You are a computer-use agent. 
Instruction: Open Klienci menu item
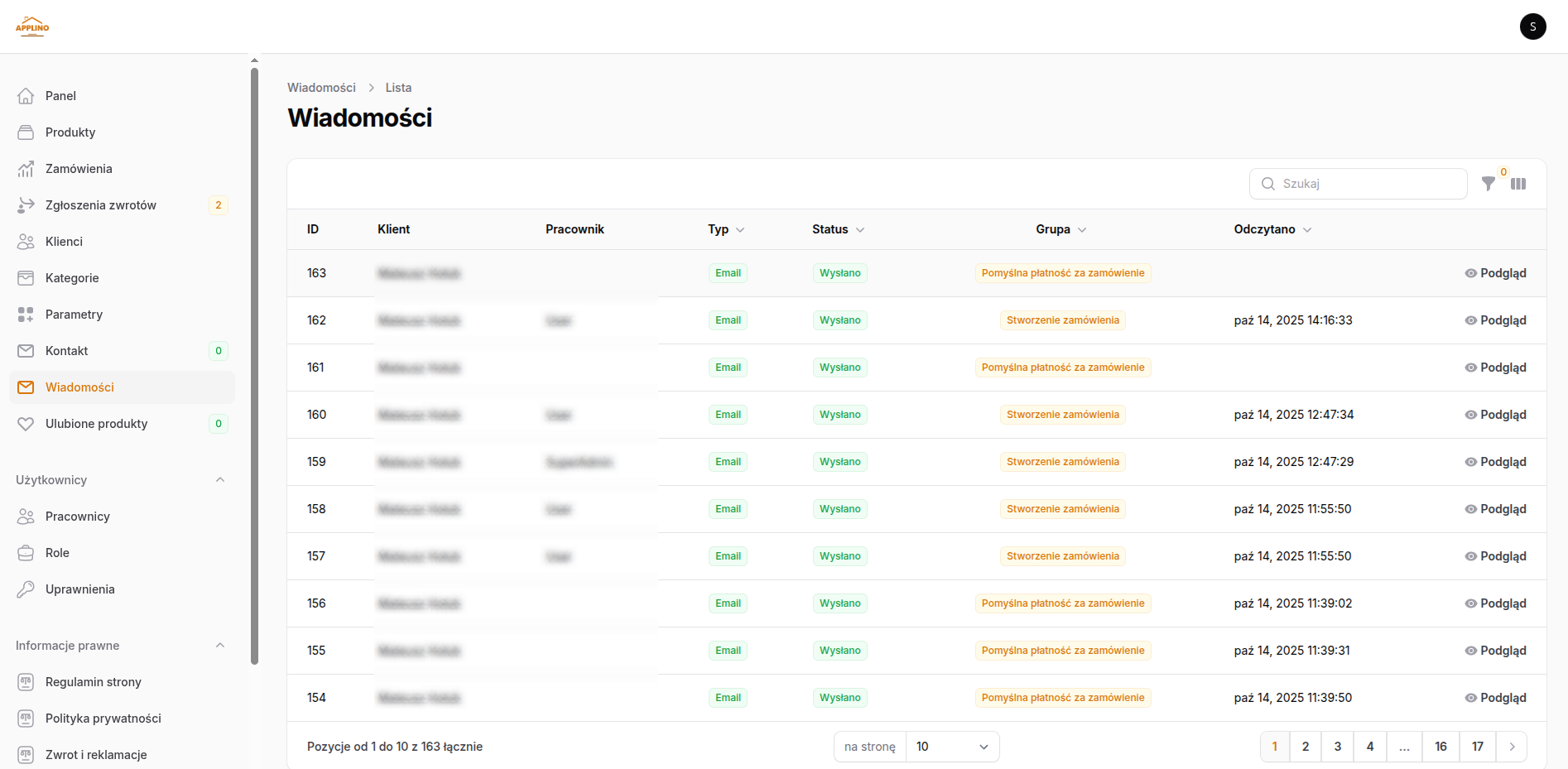coord(64,242)
